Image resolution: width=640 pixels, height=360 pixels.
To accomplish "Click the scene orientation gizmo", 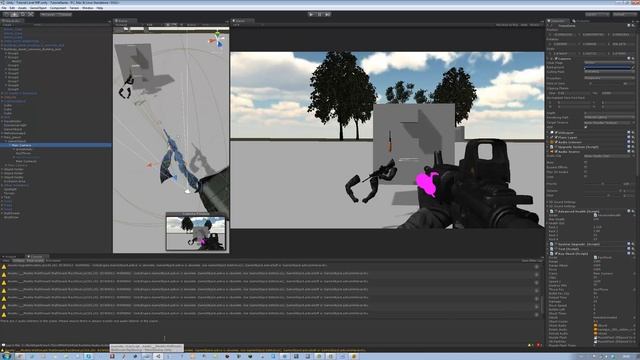I will 218,40.
